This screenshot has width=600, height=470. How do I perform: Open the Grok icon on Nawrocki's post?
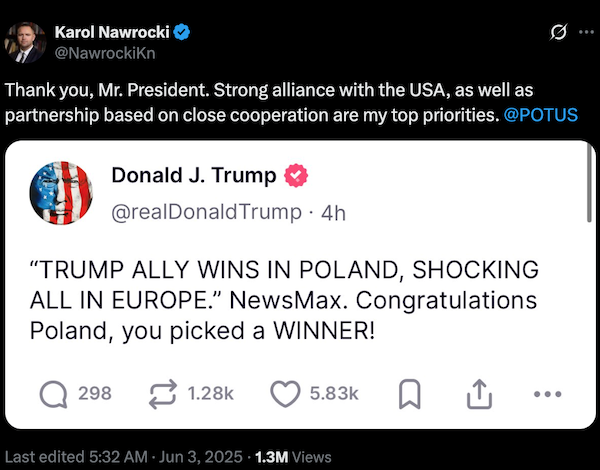pyautogui.click(x=558, y=33)
